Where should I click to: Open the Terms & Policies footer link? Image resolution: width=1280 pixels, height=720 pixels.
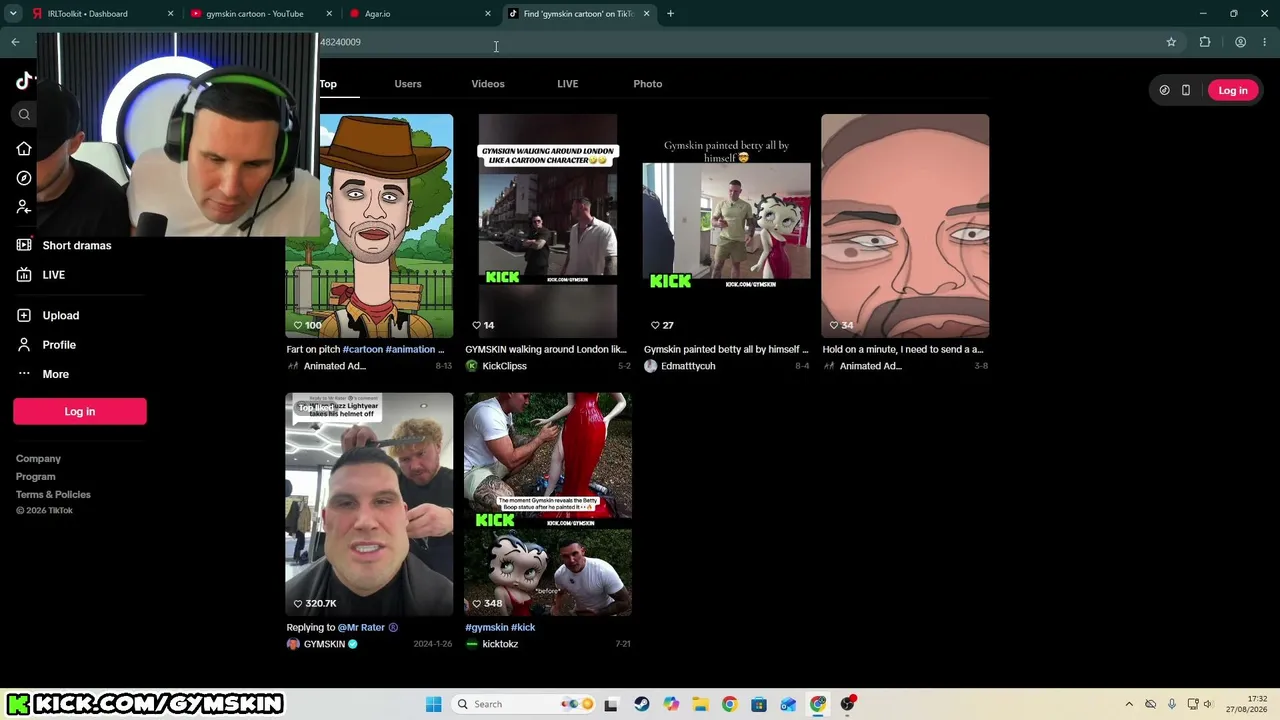(x=53, y=495)
